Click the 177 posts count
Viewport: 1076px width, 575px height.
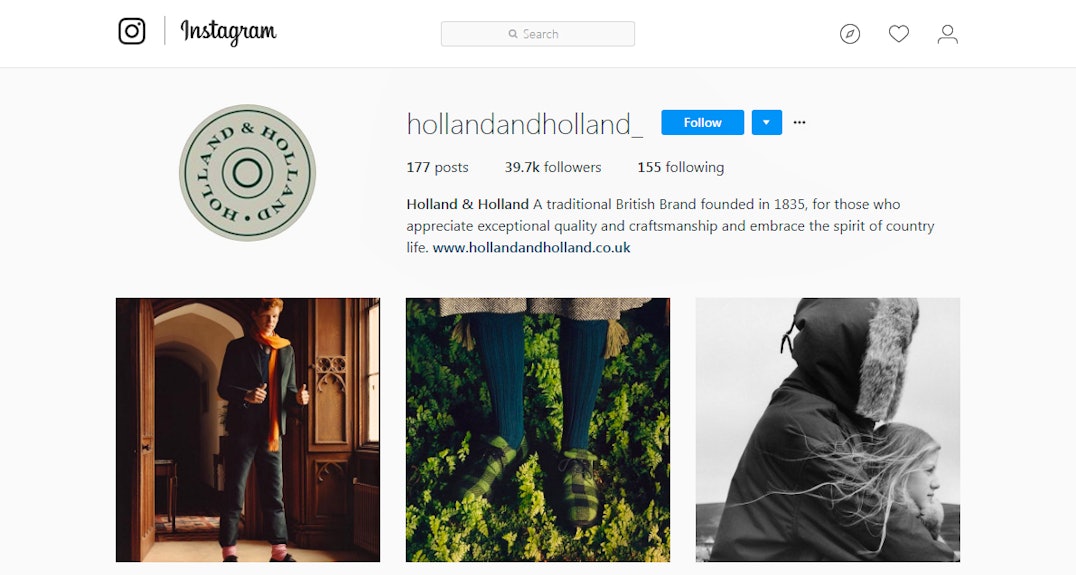pyautogui.click(x=437, y=167)
